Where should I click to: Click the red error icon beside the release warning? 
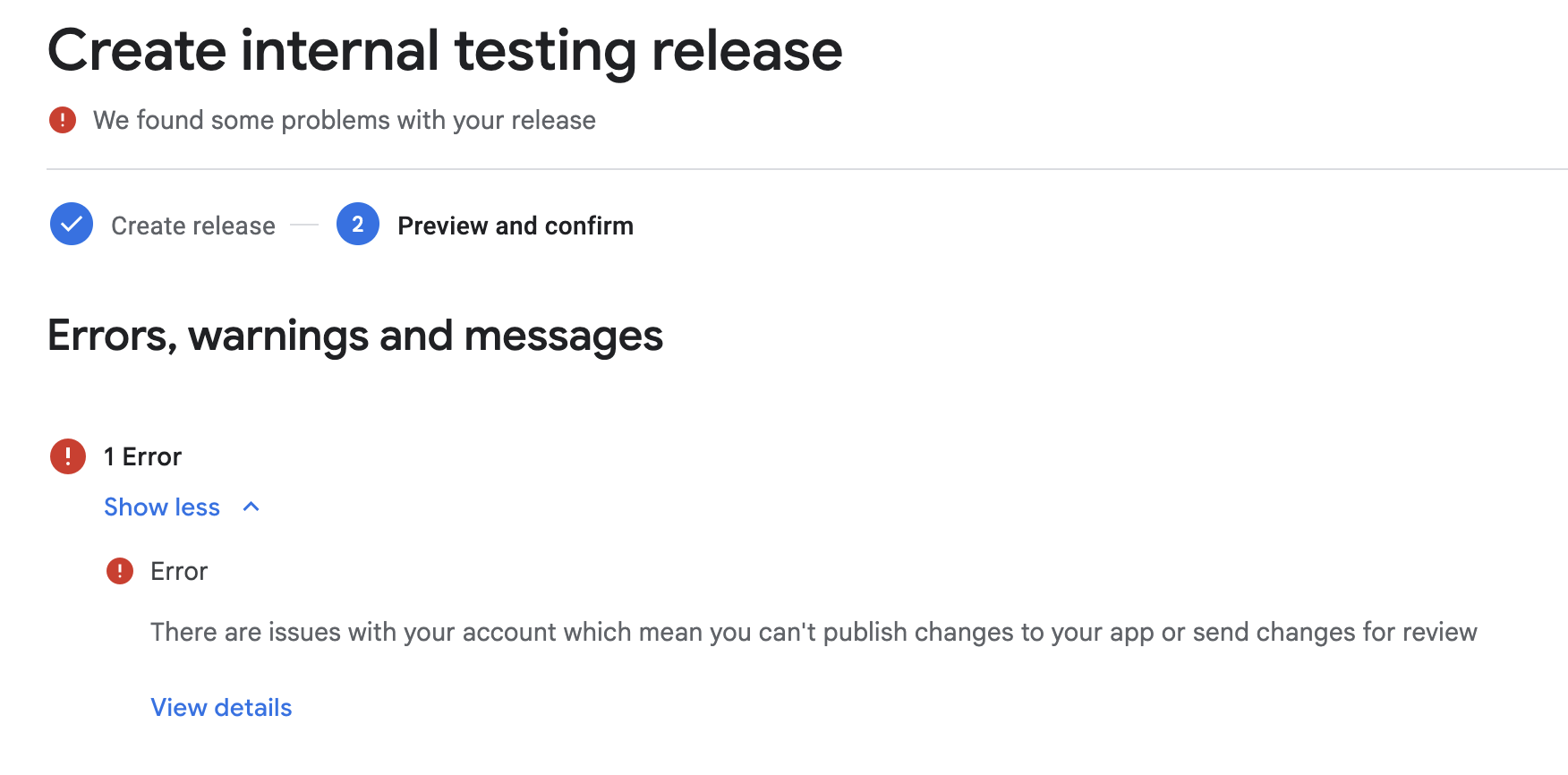point(63,119)
